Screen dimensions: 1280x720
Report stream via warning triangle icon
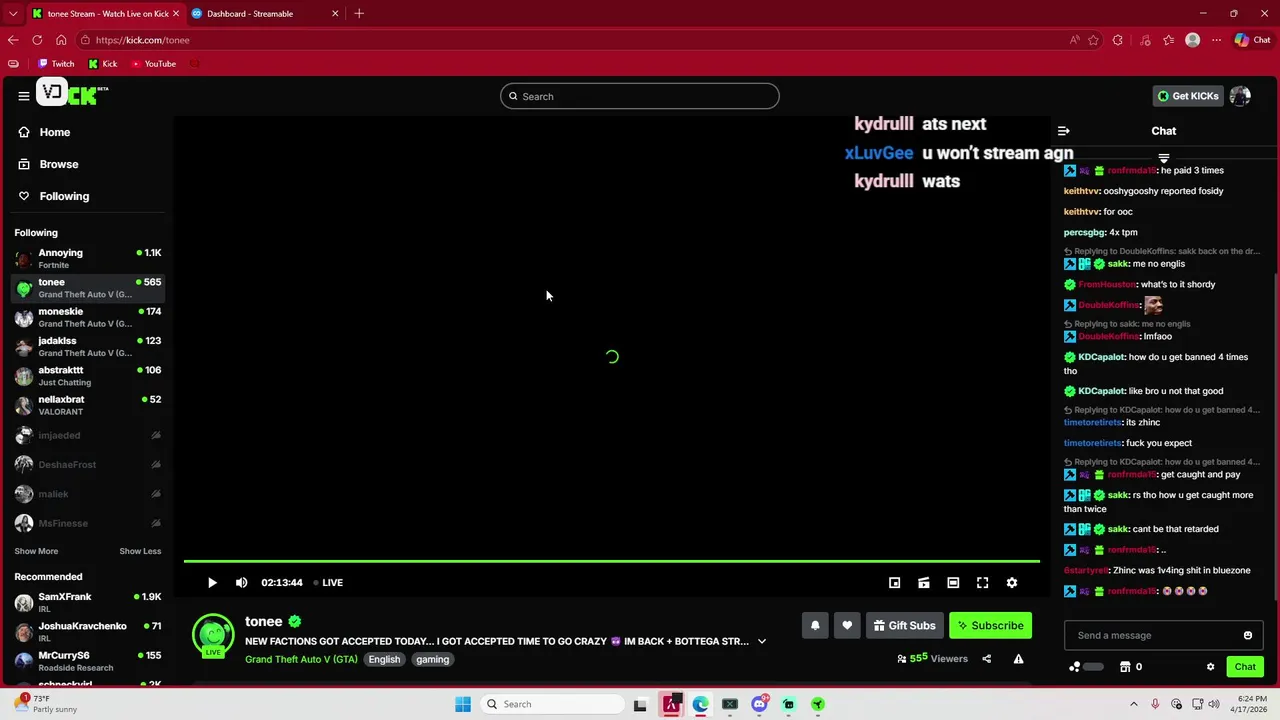point(1018,659)
